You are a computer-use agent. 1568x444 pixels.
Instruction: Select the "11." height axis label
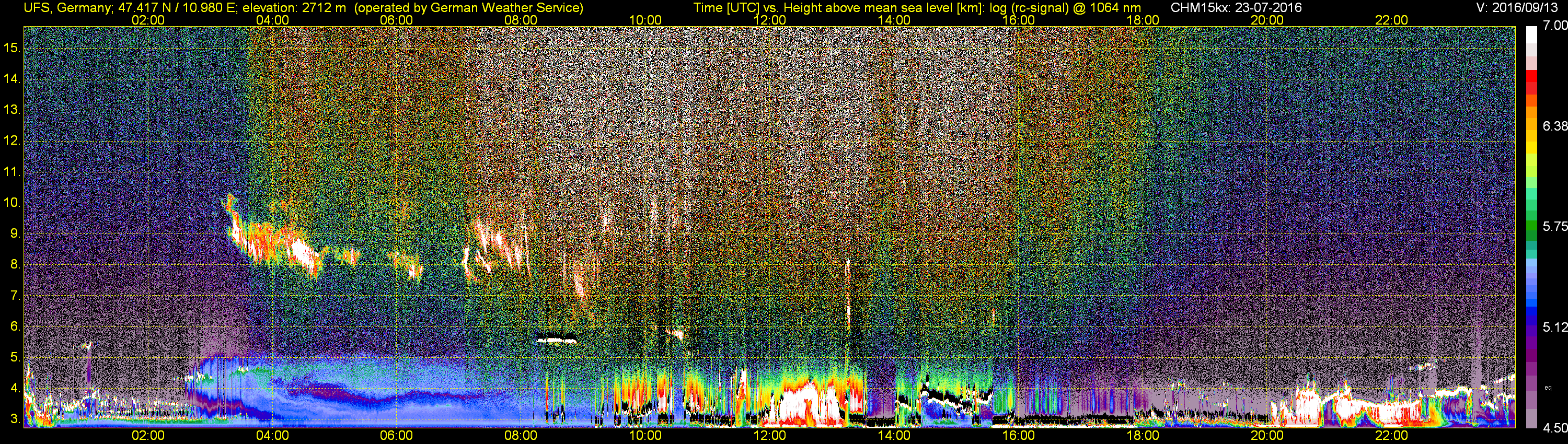[x=12, y=172]
